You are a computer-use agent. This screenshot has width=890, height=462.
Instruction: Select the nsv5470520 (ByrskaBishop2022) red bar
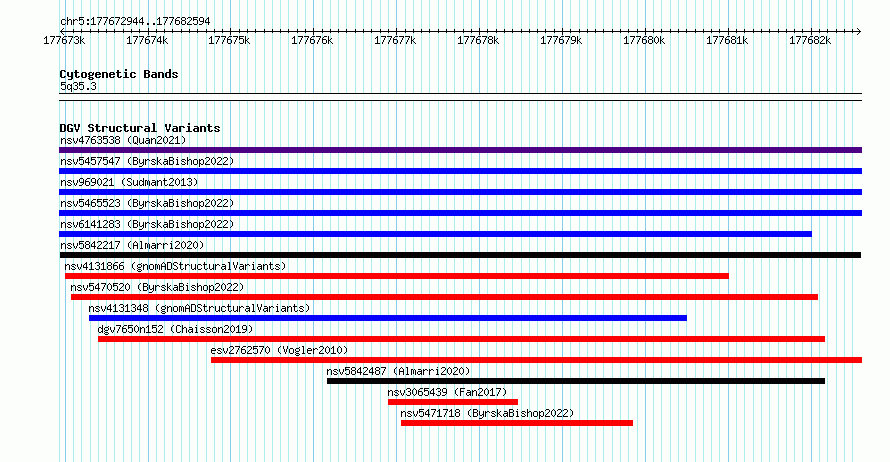[x=444, y=297]
